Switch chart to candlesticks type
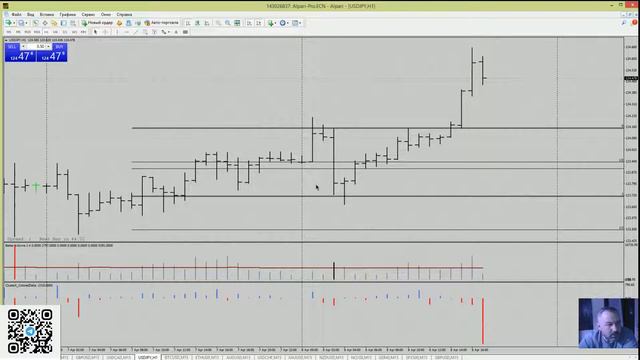 198,23
